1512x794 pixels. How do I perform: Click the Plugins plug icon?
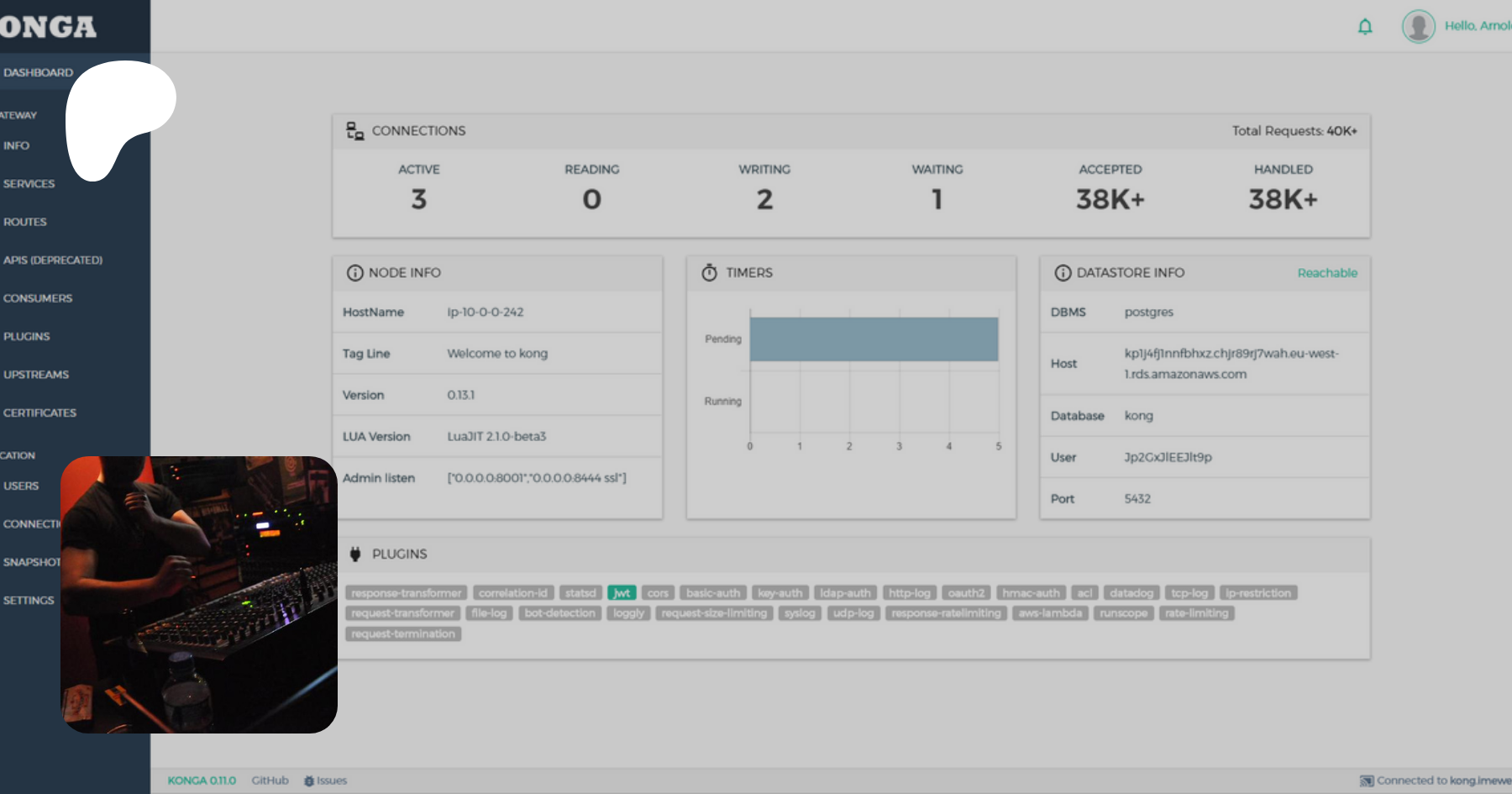[355, 555]
